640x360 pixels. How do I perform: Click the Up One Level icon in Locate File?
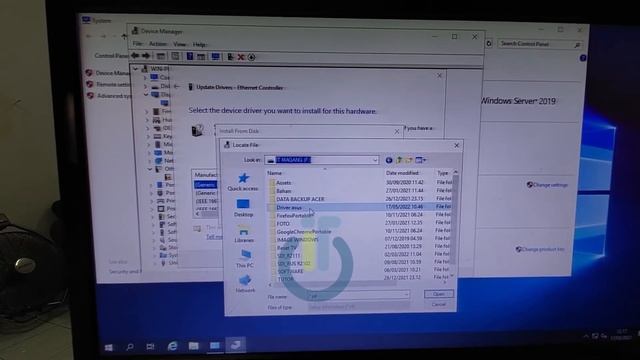pyautogui.click(x=399, y=160)
